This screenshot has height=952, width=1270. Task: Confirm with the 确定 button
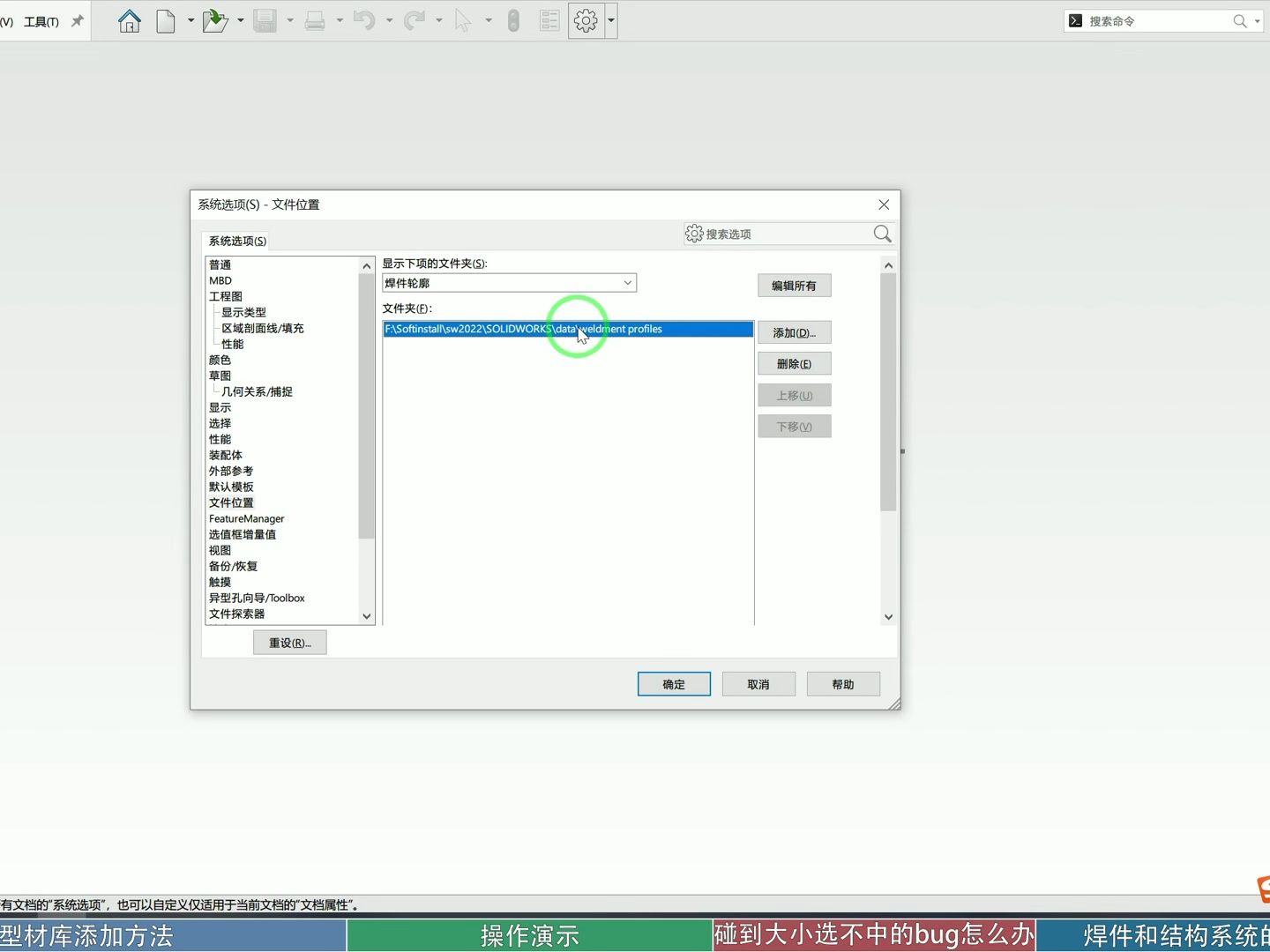coord(674,684)
